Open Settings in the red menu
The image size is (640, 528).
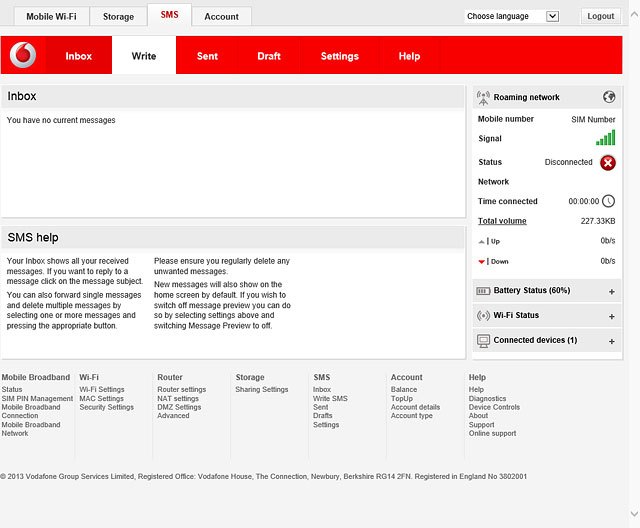point(340,56)
